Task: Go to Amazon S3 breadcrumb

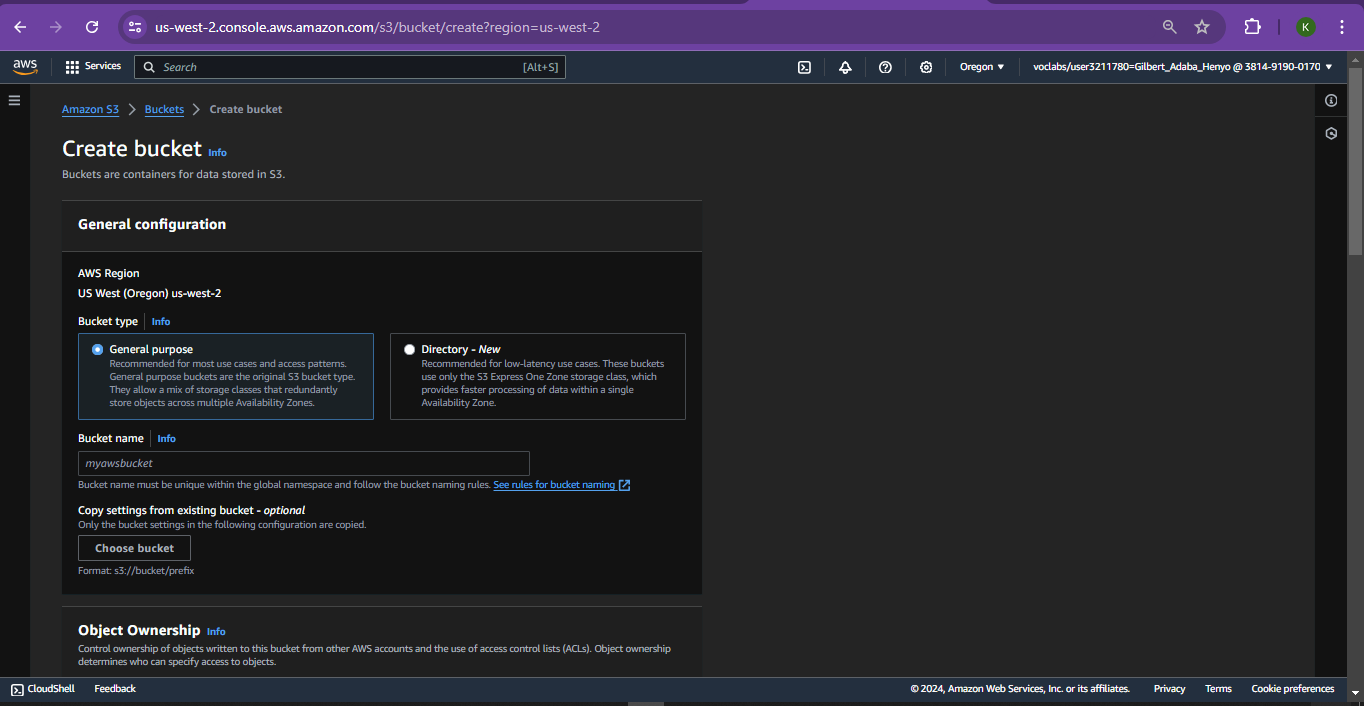Action: click(x=90, y=110)
